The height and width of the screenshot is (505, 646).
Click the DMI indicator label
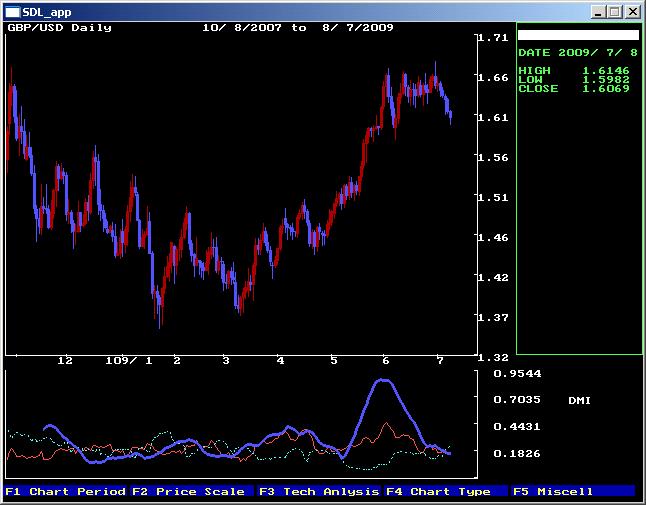click(x=579, y=400)
